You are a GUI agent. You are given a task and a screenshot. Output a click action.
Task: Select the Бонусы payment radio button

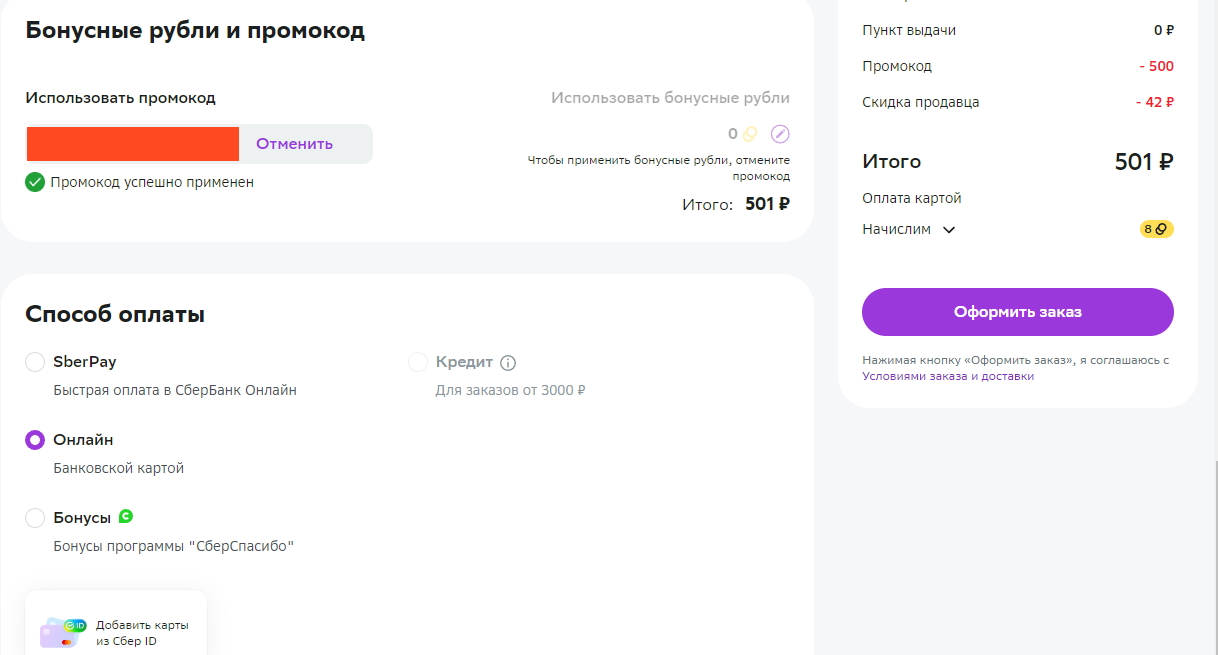click(35, 518)
